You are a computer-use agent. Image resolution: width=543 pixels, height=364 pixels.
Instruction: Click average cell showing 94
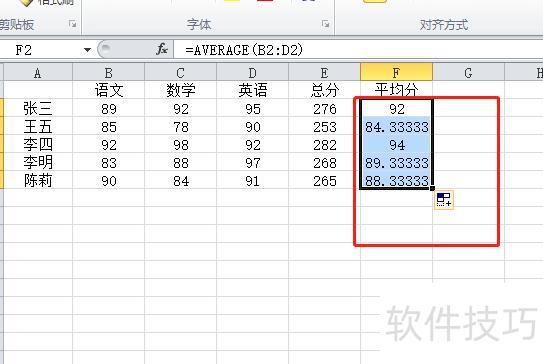pyautogui.click(x=397, y=145)
